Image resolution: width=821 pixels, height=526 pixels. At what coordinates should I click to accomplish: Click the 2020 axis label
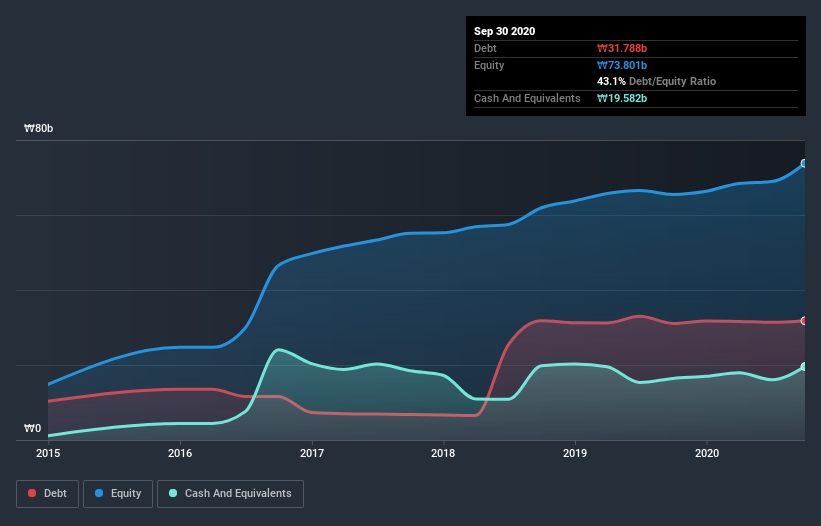tap(707, 453)
